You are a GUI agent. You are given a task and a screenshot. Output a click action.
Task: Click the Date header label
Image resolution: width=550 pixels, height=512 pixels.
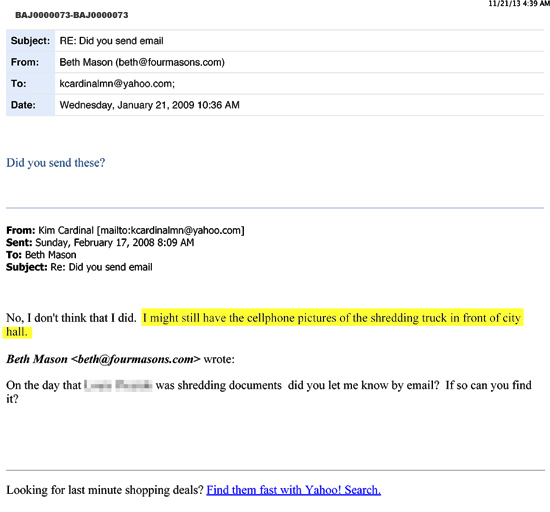pyautogui.click(x=23, y=105)
